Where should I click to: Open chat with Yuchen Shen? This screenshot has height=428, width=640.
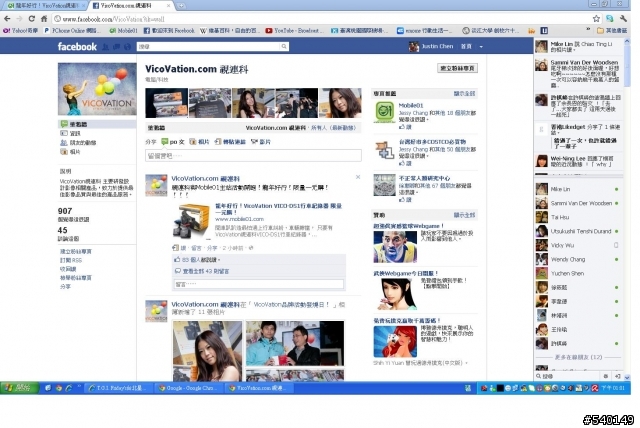pyautogui.click(x=578, y=273)
